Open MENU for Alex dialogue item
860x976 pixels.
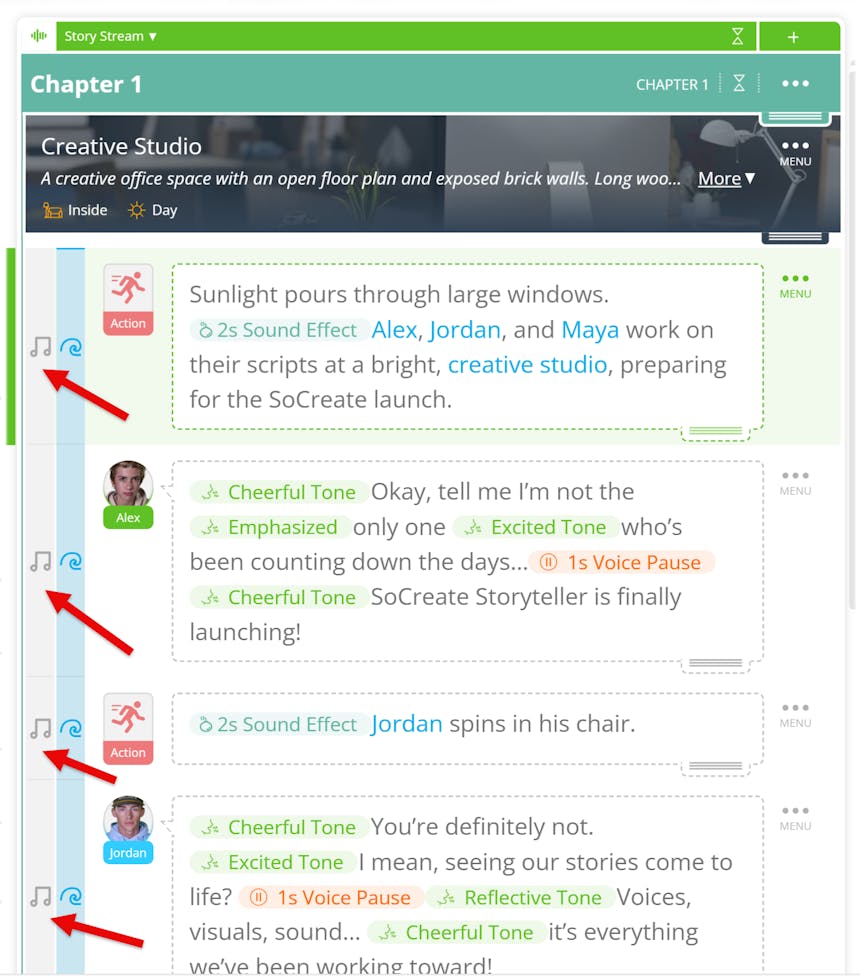click(795, 483)
